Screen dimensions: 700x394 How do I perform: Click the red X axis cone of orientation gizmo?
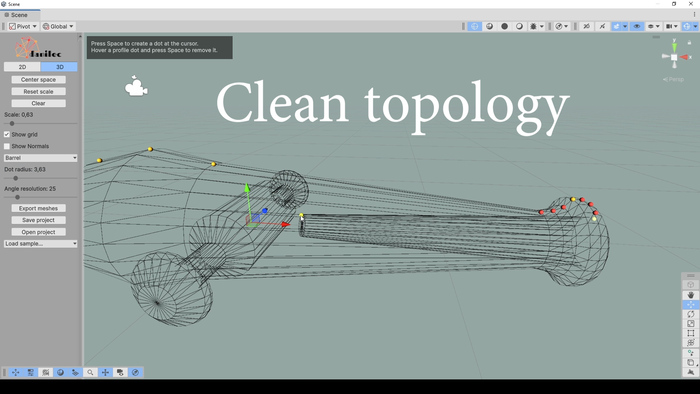(x=684, y=57)
